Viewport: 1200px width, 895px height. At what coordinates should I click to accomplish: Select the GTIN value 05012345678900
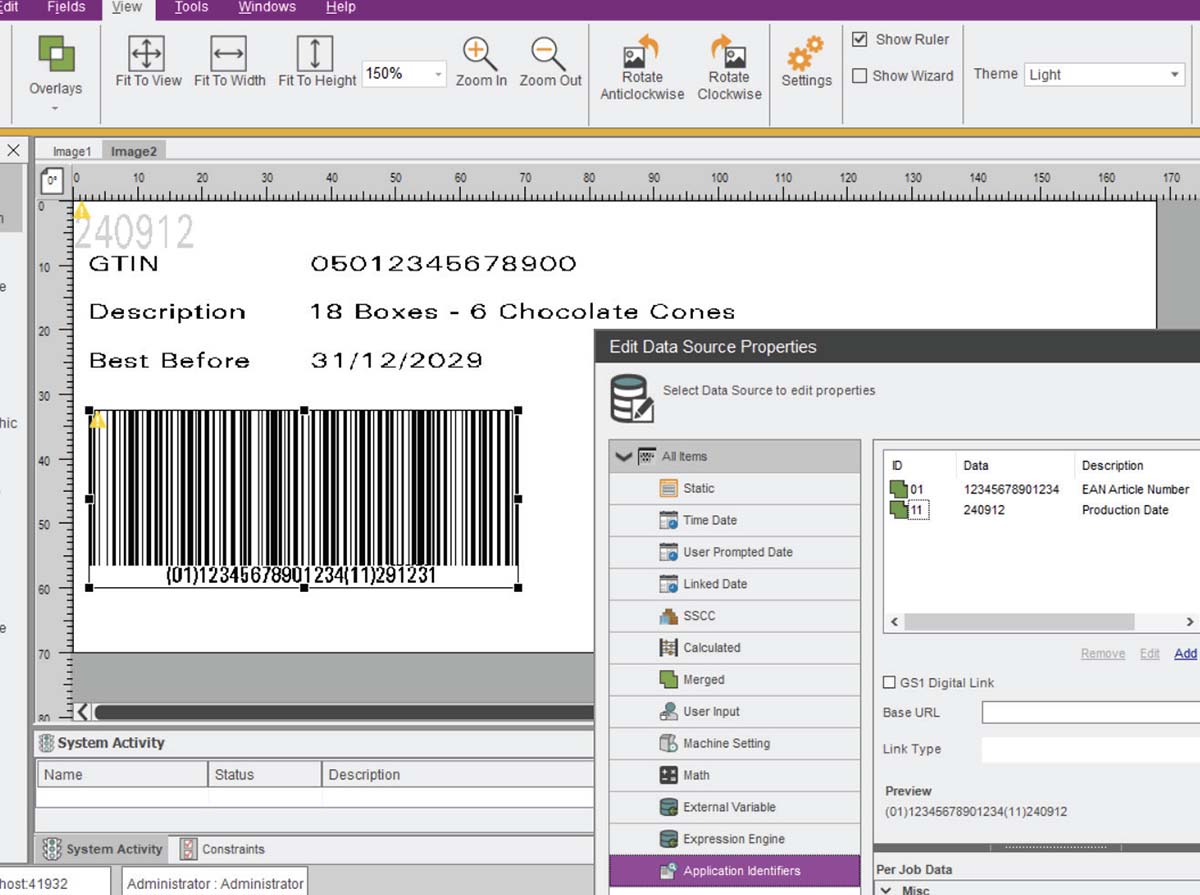coord(443,264)
